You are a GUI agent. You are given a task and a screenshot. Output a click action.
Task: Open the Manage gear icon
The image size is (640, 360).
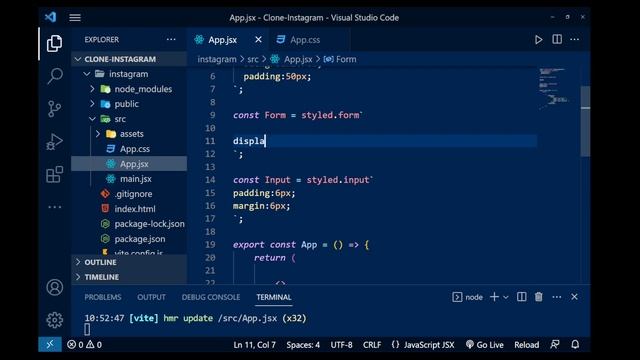point(54,320)
